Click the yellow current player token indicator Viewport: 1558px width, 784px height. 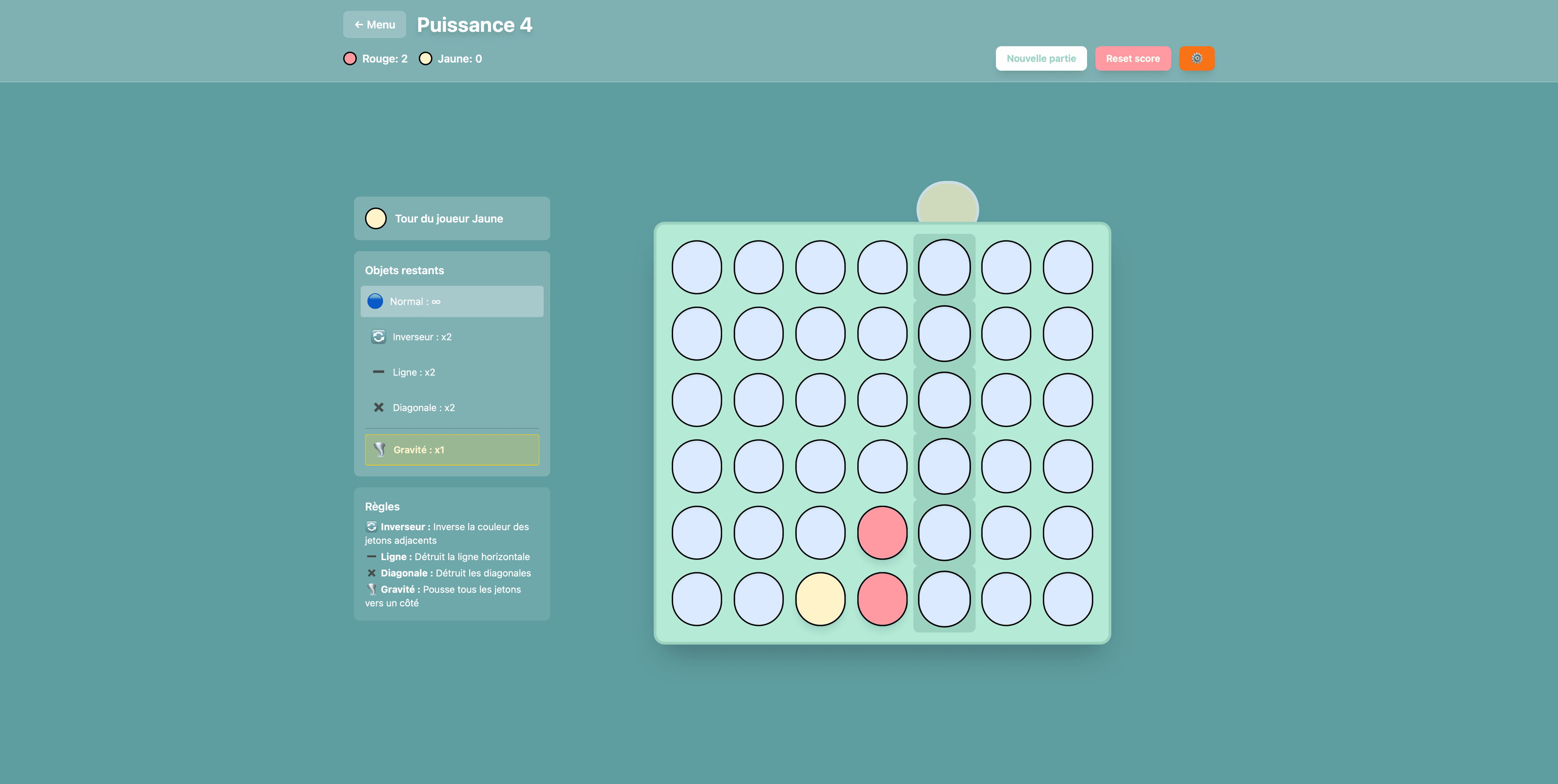376,218
